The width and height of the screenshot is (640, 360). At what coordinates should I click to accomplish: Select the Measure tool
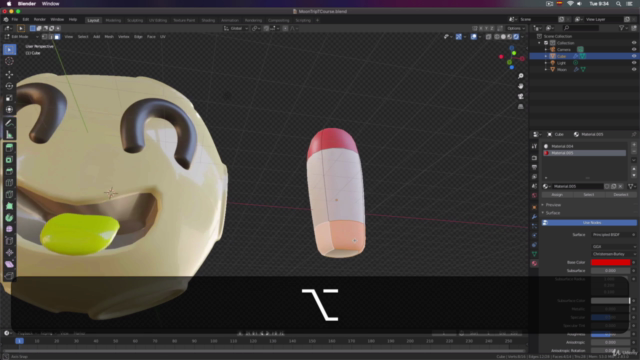click(9, 135)
